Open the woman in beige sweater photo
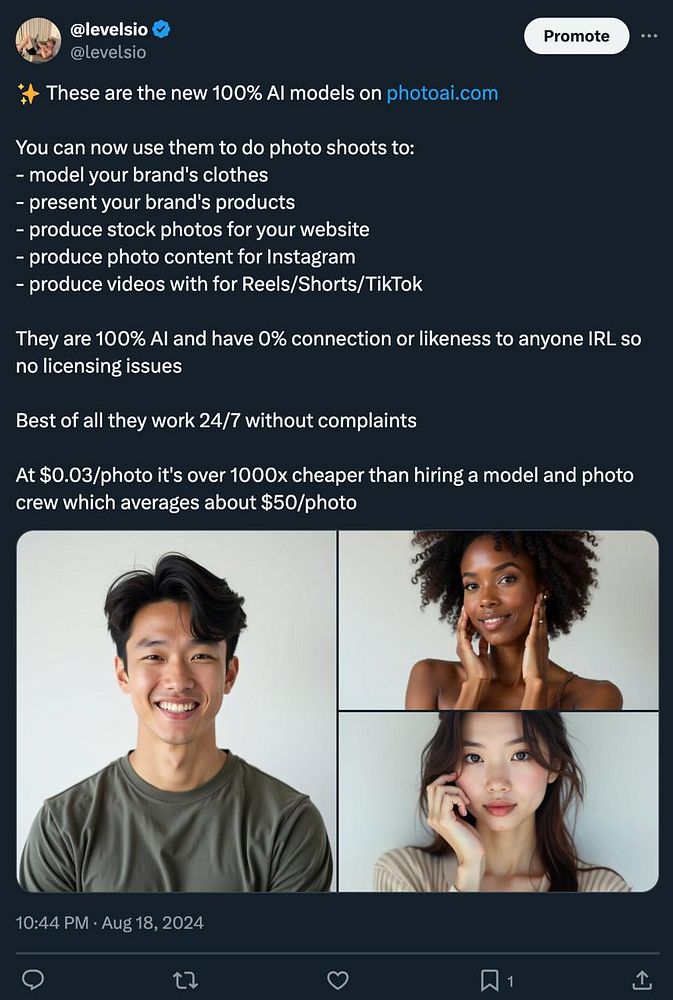Viewport: 673px width, 1000px height. point(499,802)
